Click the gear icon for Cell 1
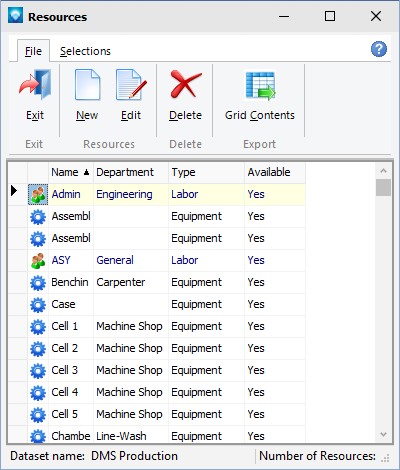 pyautogui.click(x=38, y=326)
